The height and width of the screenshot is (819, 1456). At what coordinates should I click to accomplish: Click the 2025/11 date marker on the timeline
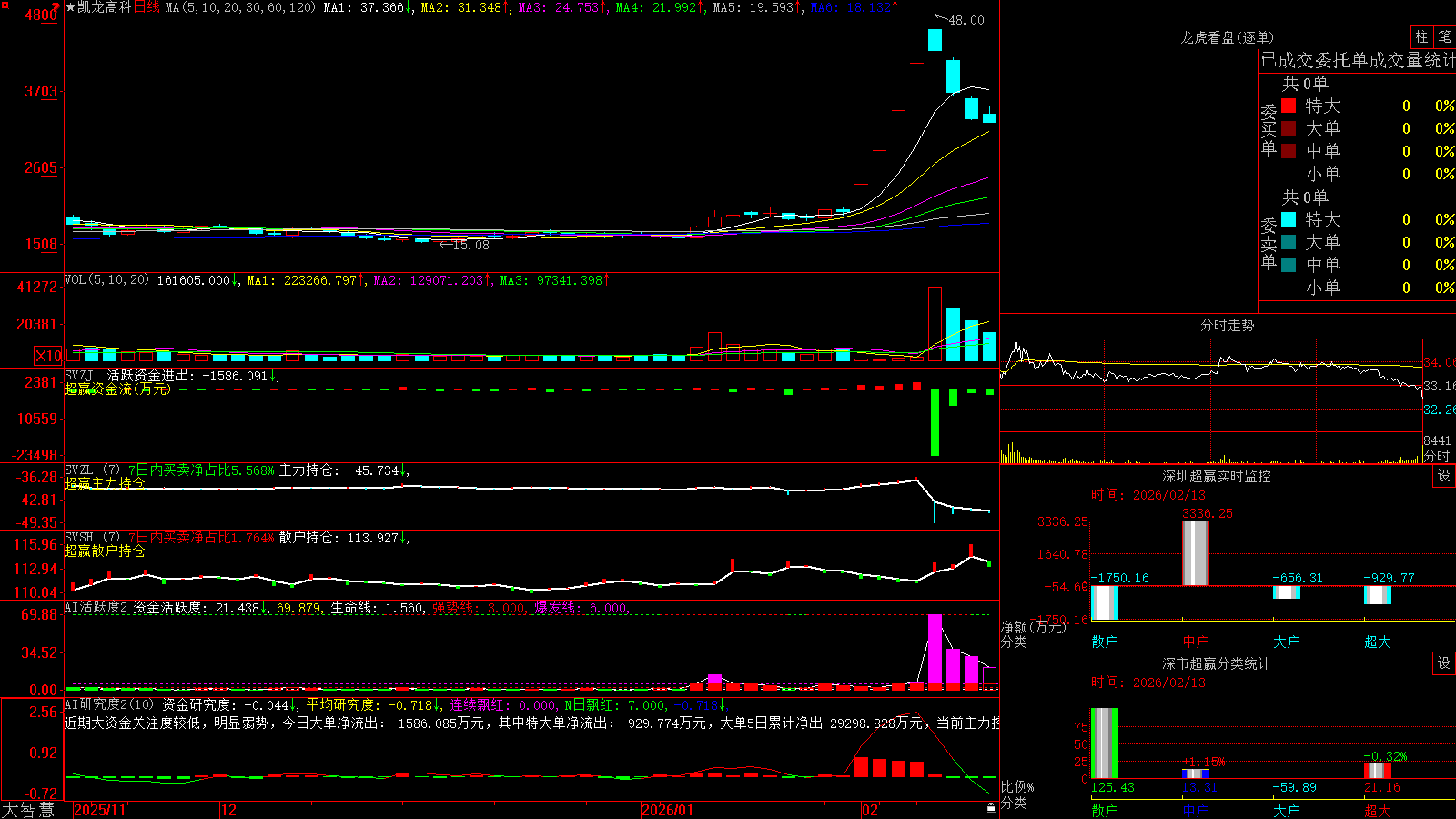99,810
